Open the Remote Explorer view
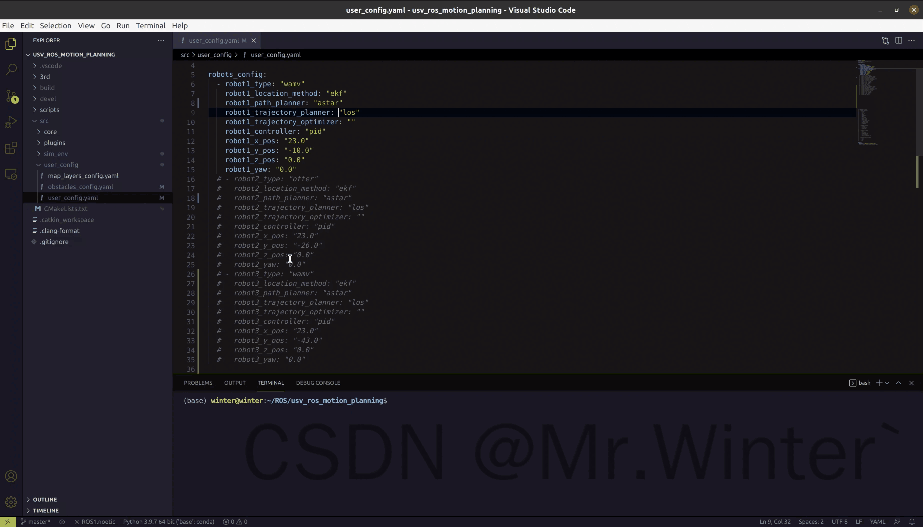 (x=11, y=174)
